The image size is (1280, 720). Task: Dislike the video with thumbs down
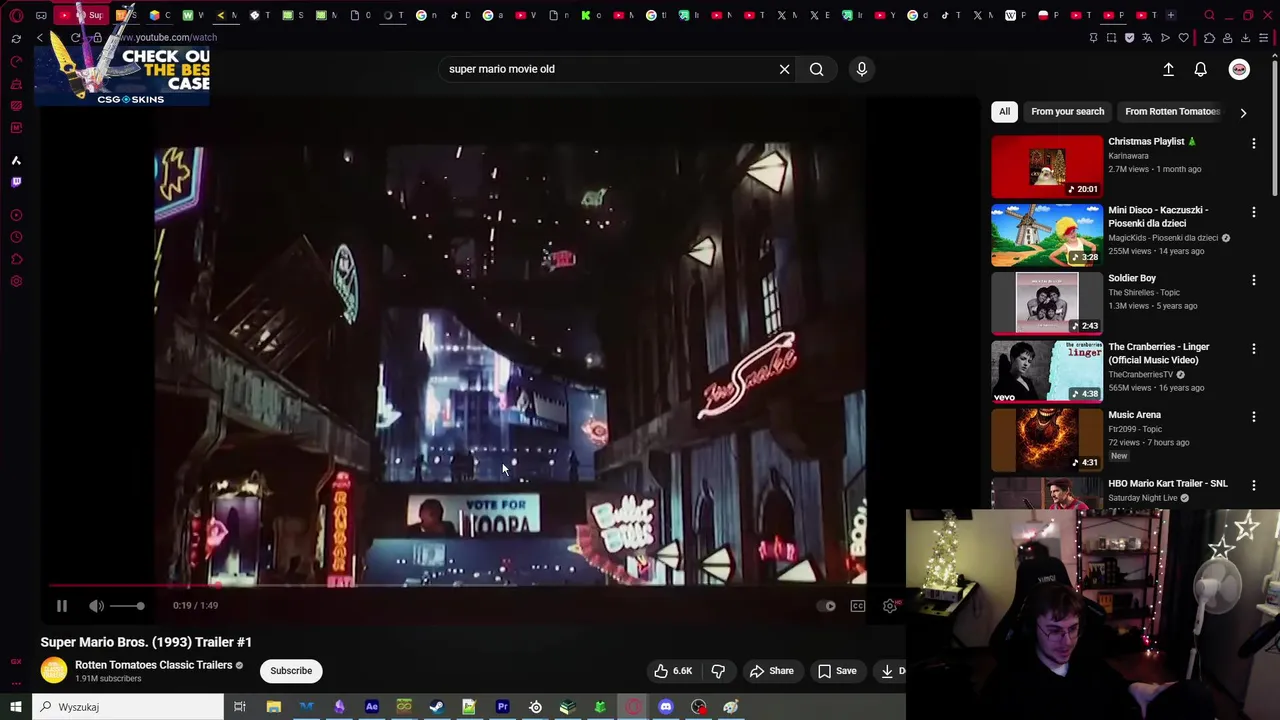point(718,671)
